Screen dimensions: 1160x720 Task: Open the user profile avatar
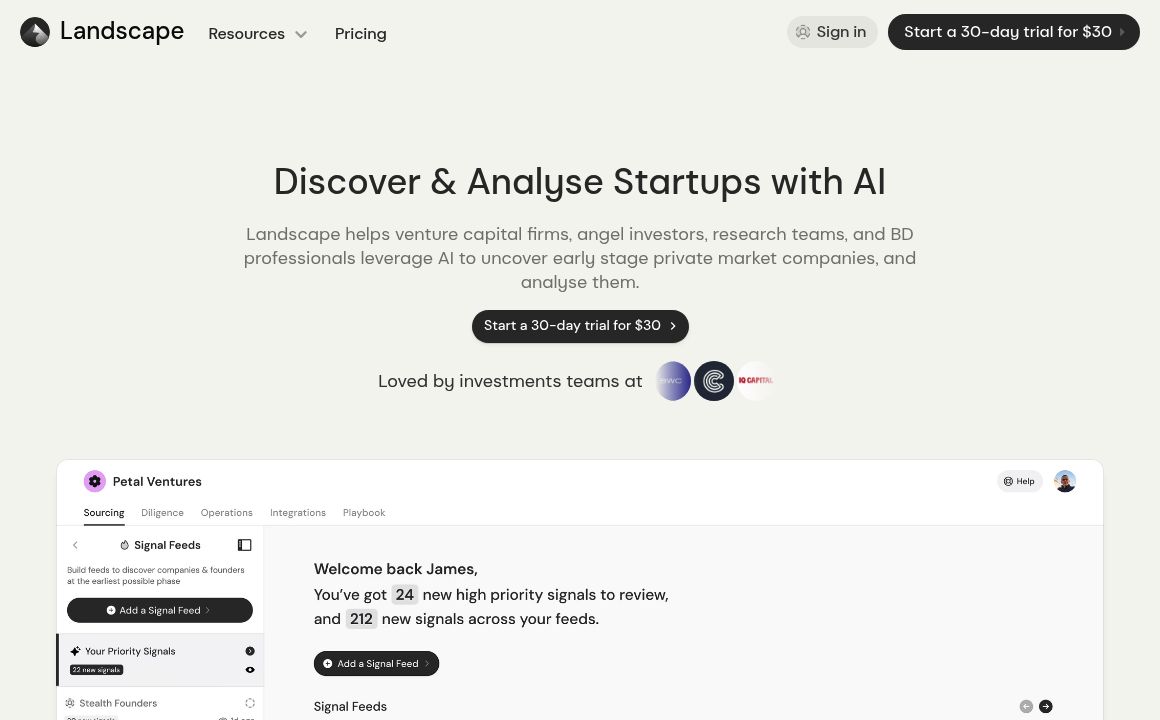tap(1065, 481)
